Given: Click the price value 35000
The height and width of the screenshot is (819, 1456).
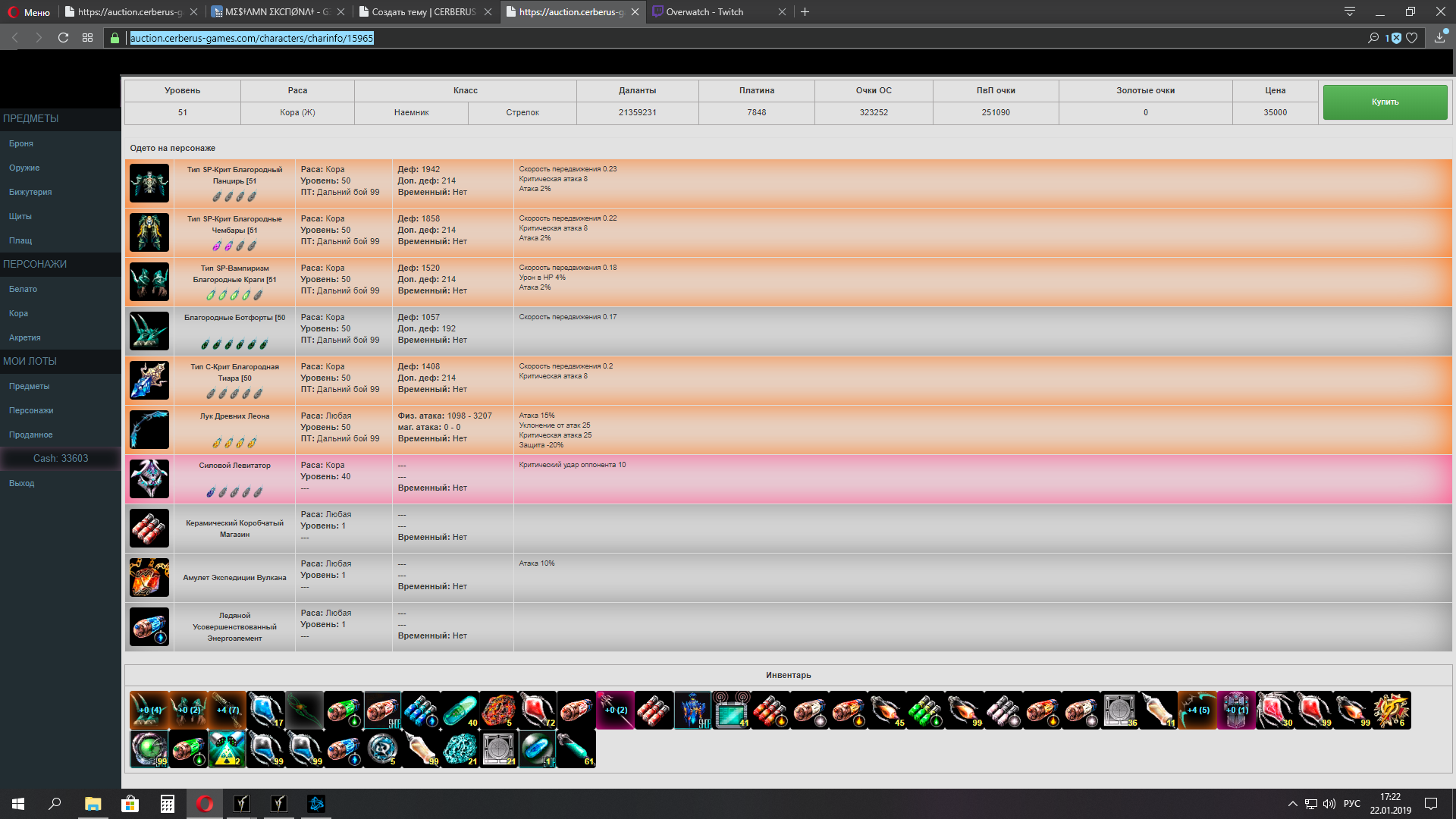Looking at the screenshot, I should 1276,112.
